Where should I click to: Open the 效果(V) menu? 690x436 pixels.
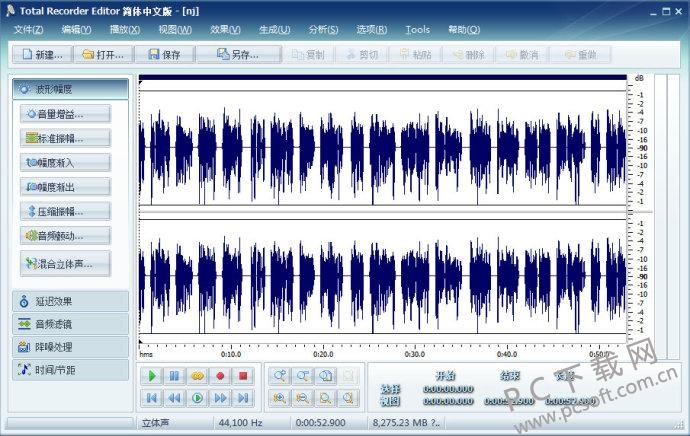(225, 29)
